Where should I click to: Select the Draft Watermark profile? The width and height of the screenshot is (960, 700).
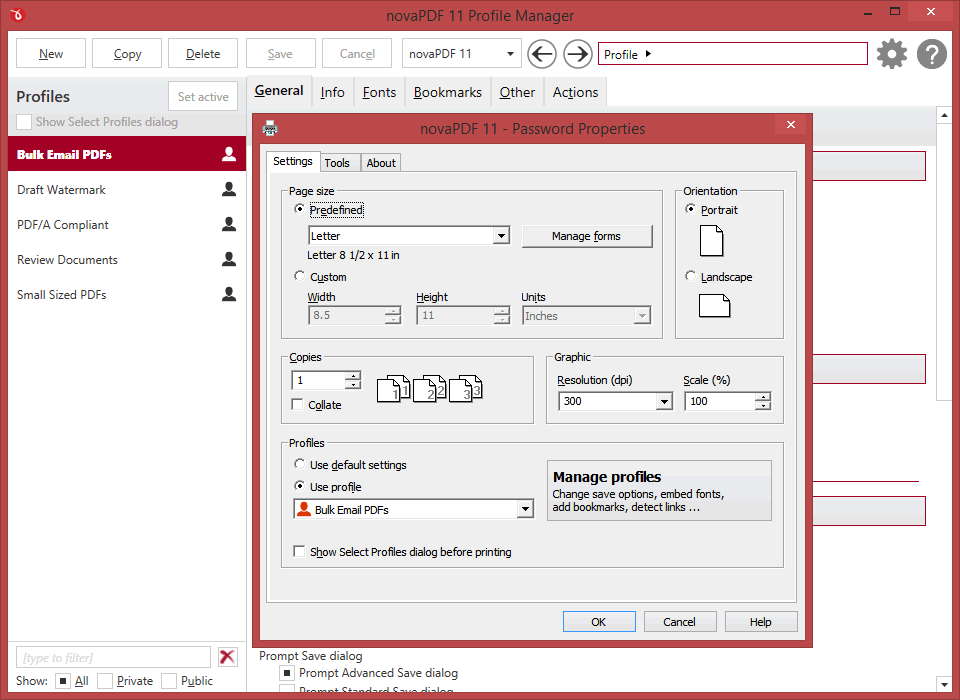pyautogui.click(x=127, y=189)
